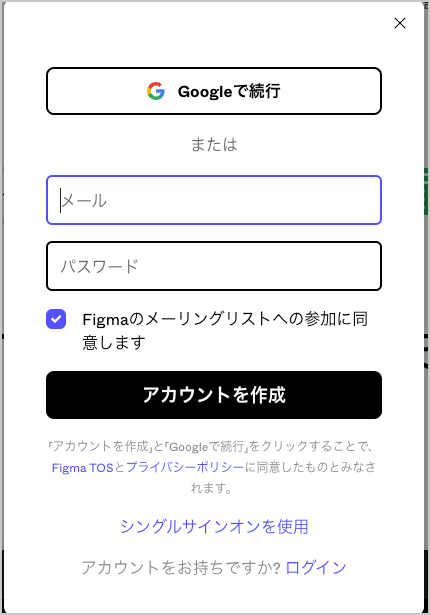Click the white checkmark inside the checkbox
430x615 pixels.
(56, 319)
